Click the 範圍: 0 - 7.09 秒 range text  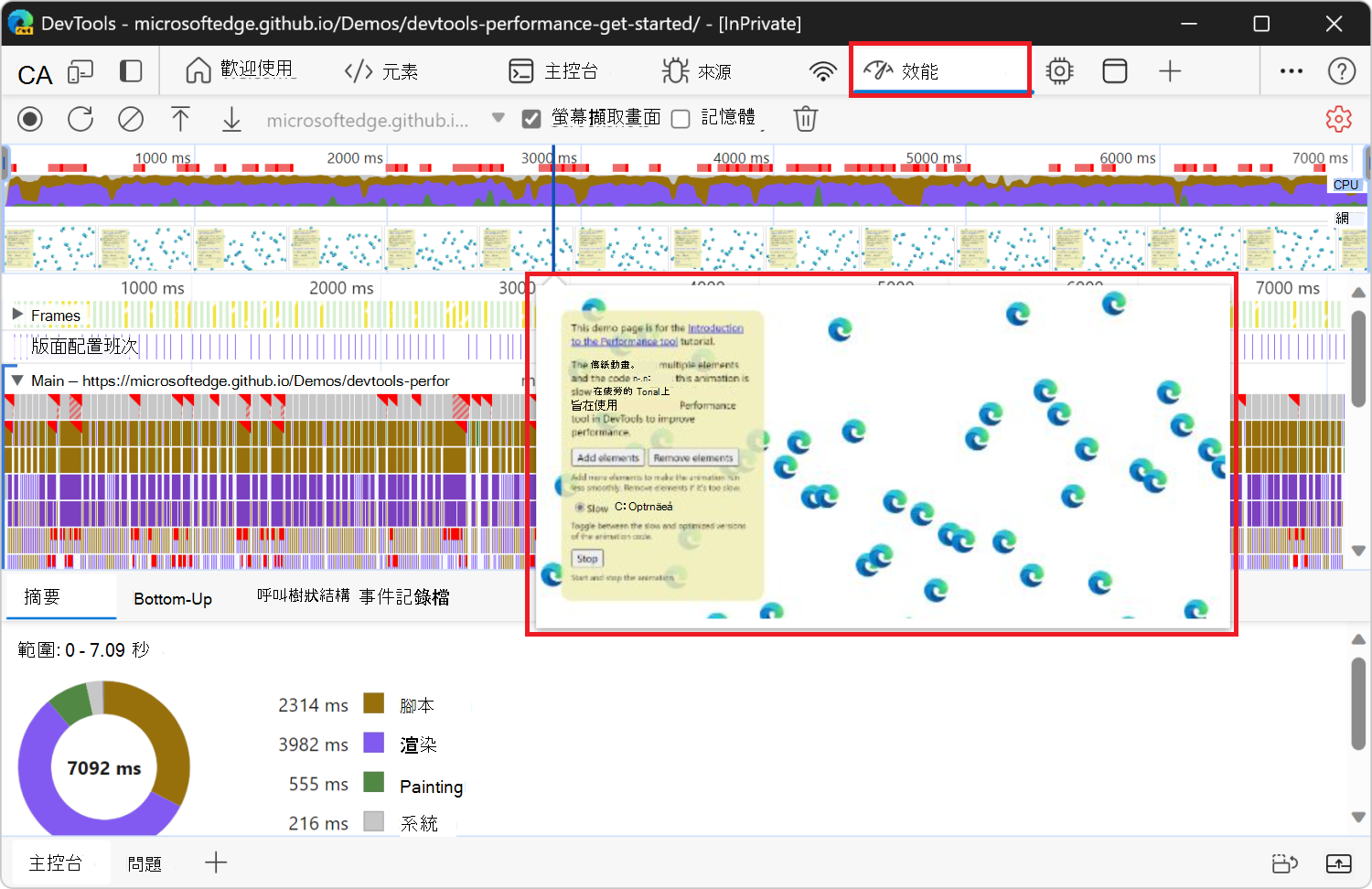click(x=83, y=650)
